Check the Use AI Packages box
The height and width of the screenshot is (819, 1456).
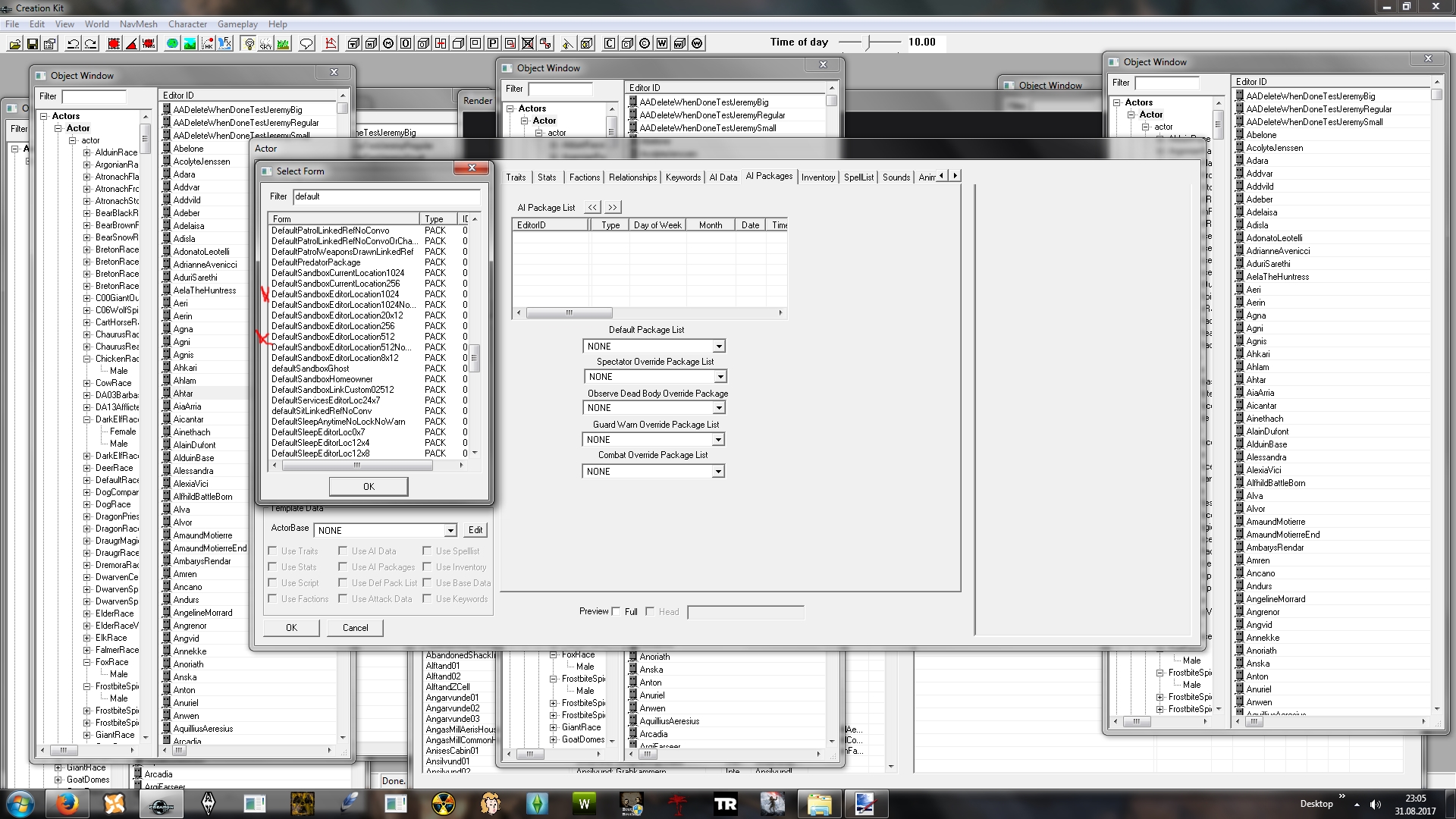[x=343, y=567]
